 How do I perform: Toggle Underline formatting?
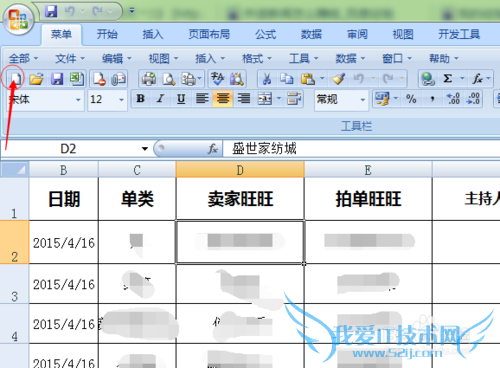point(181,99)
